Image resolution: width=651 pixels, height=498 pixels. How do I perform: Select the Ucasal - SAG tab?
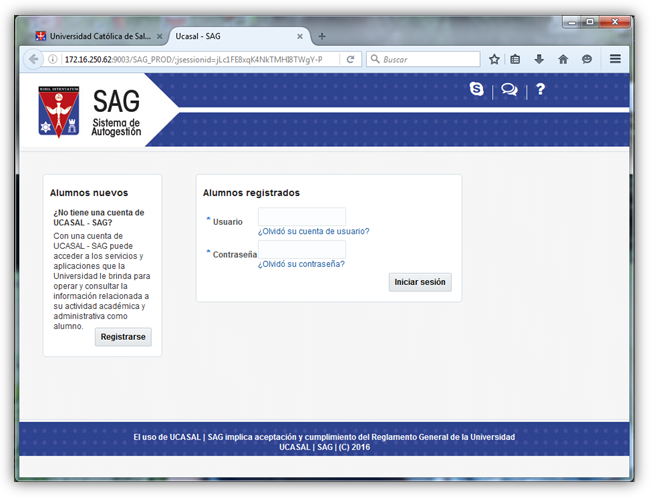(238, 37)
